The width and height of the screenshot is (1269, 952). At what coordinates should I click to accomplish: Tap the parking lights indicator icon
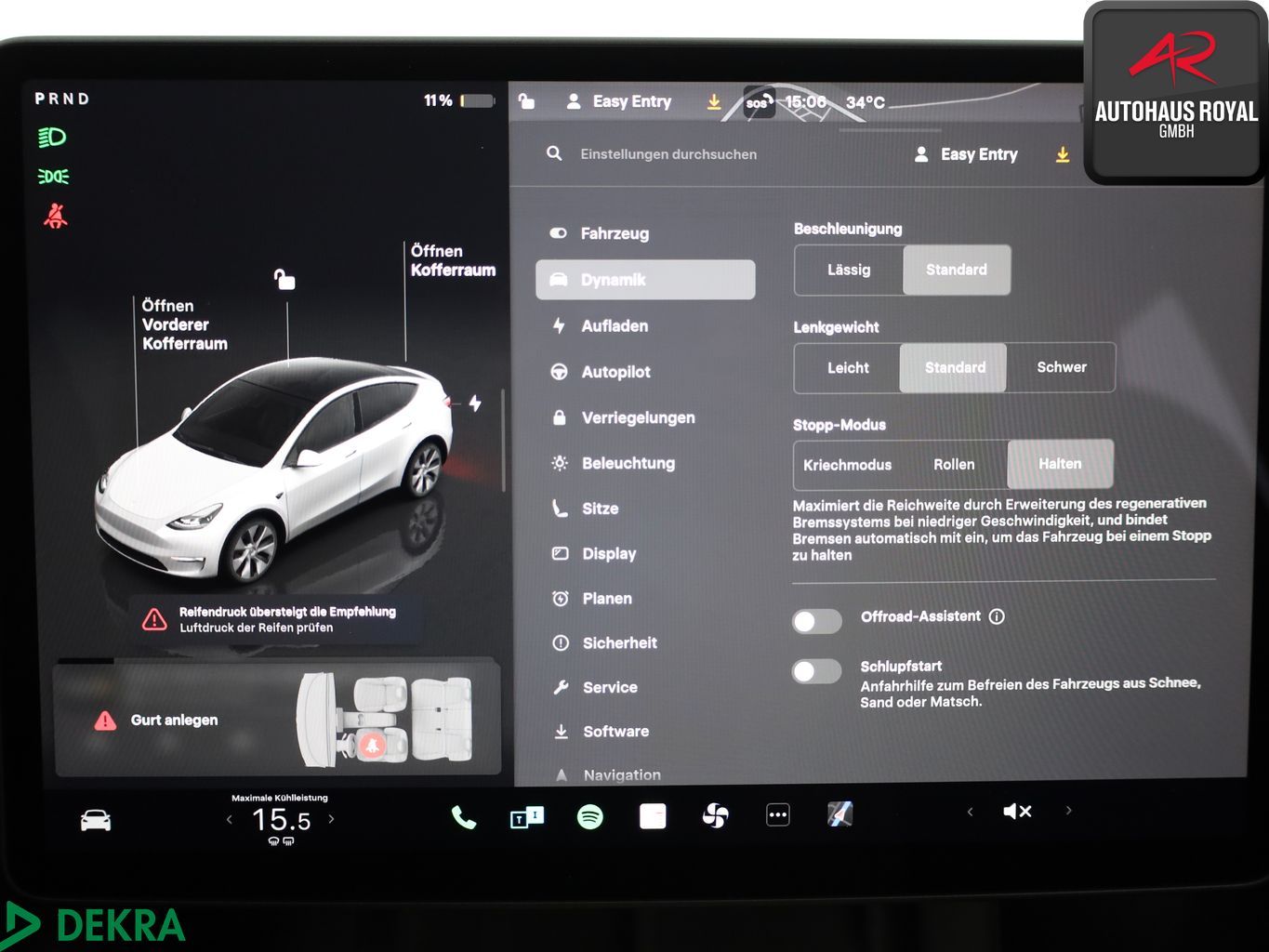[53, 177]
